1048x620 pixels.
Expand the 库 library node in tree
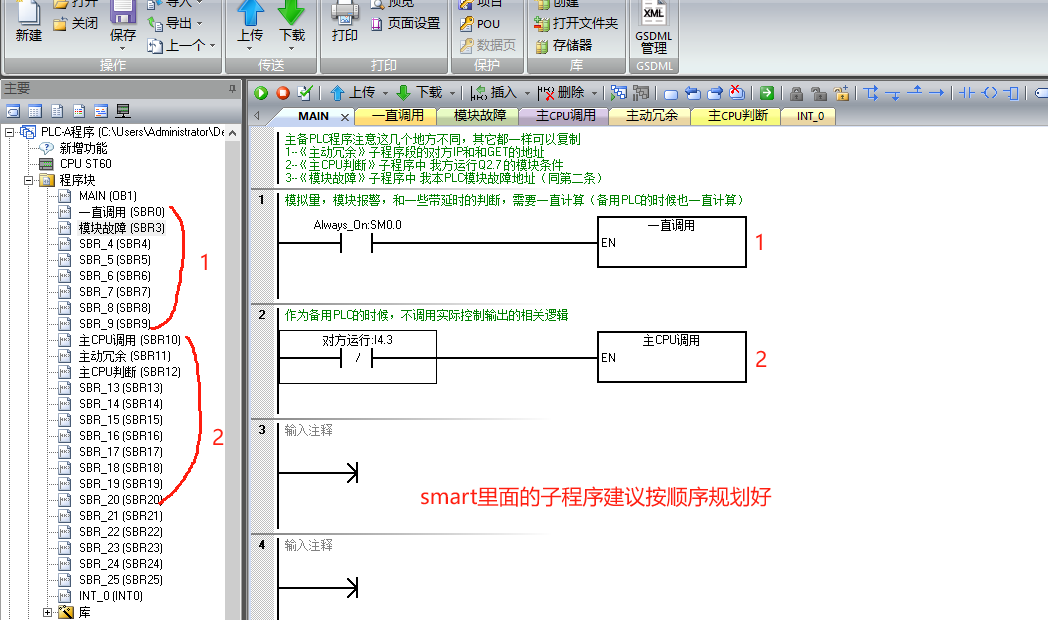click(47, 612)
